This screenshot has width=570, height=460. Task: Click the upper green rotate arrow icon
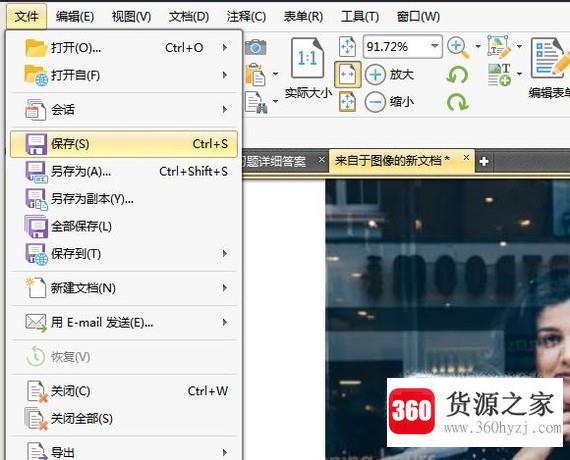pos(458,75)
